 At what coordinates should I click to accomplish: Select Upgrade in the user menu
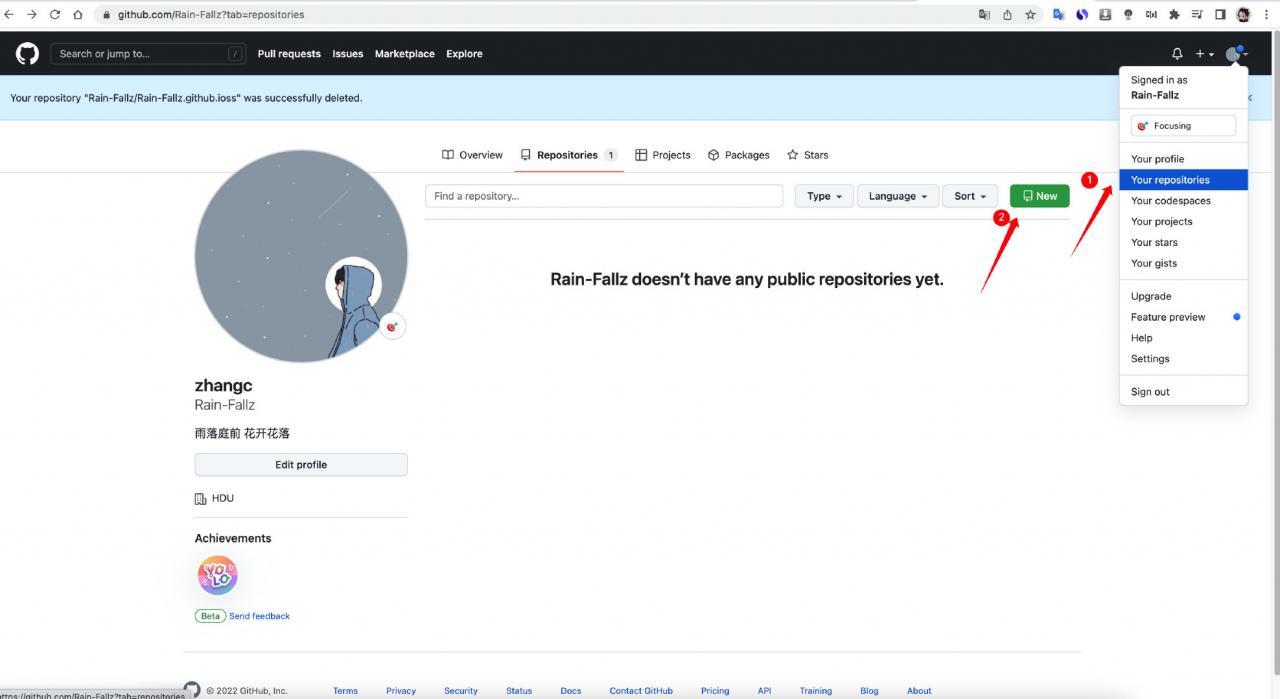pos(1183,296)
